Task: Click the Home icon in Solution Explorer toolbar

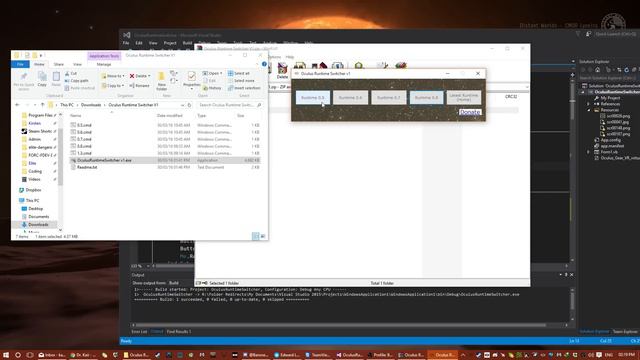Action: click(598, 70)
